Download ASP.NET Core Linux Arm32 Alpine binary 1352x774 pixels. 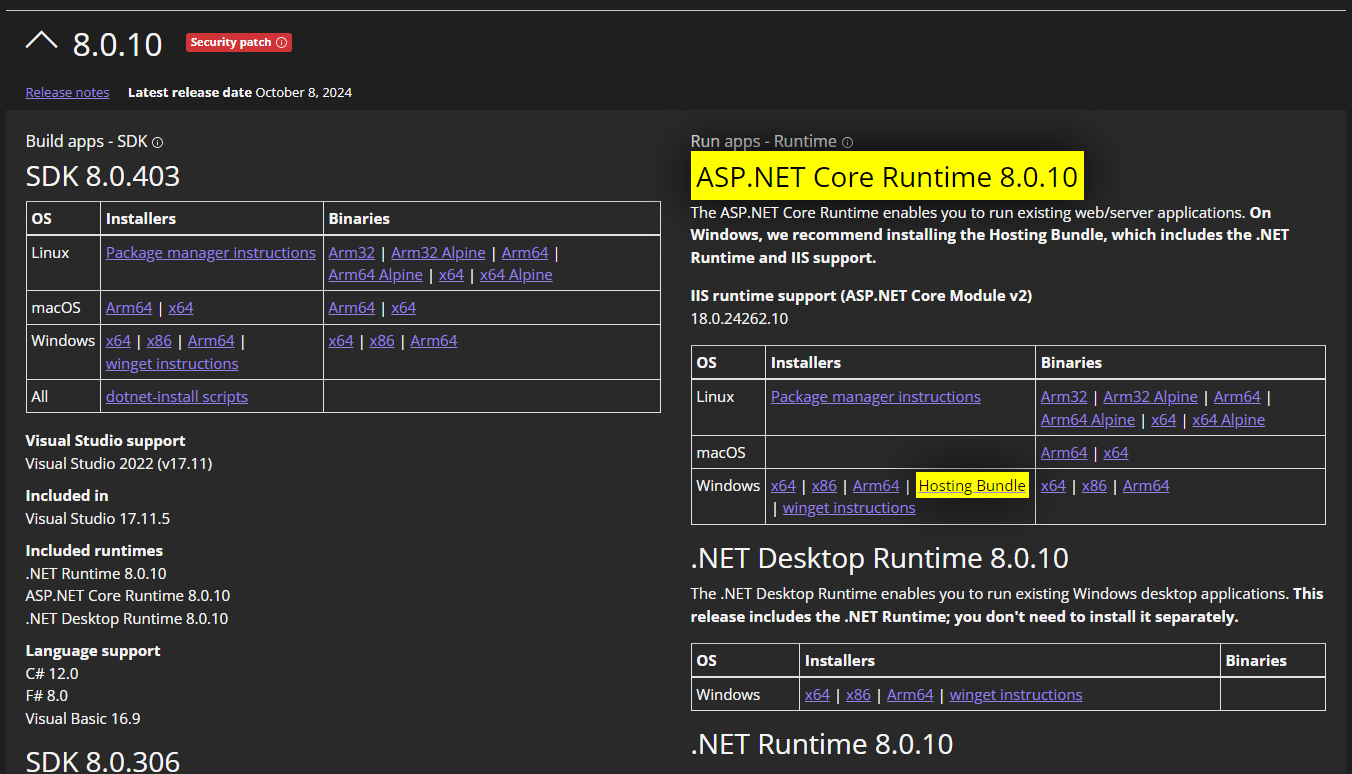pos(1150,397)
